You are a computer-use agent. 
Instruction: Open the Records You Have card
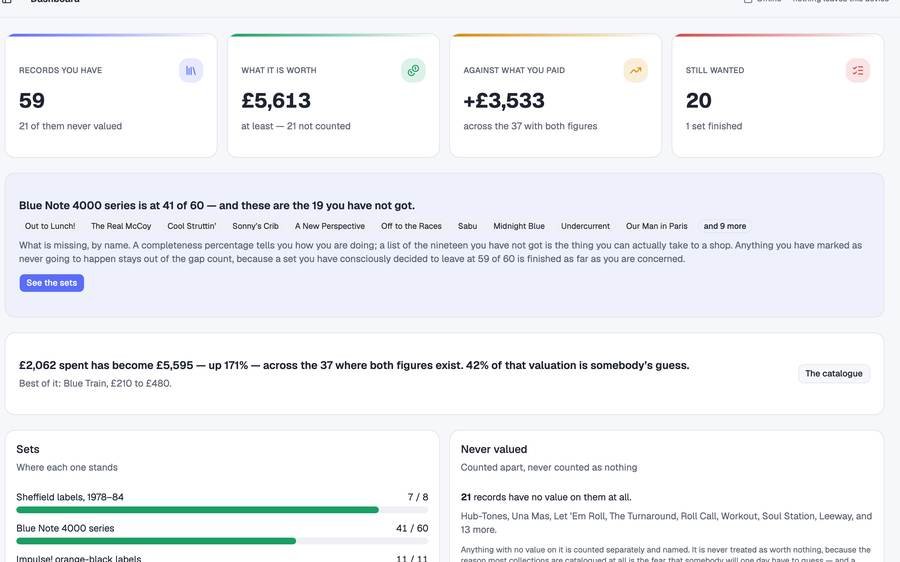point(111,95)
